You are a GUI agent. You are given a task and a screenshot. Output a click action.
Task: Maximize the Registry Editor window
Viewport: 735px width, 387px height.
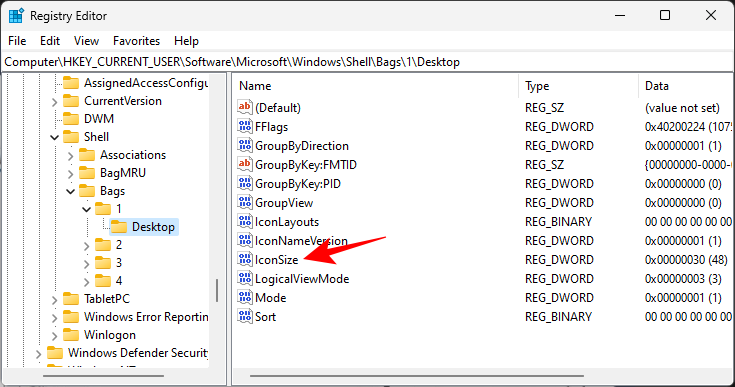click(x=665, y=15)
